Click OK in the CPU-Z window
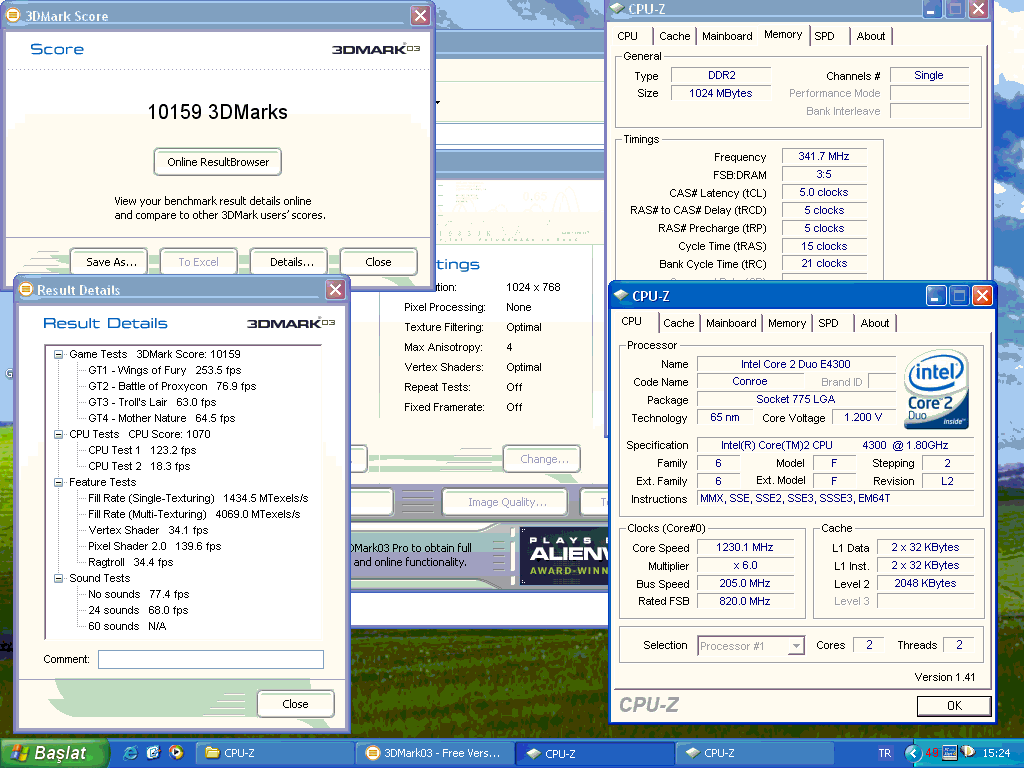1024x768 pixels. pyautogui.click(x=954, y=705)
